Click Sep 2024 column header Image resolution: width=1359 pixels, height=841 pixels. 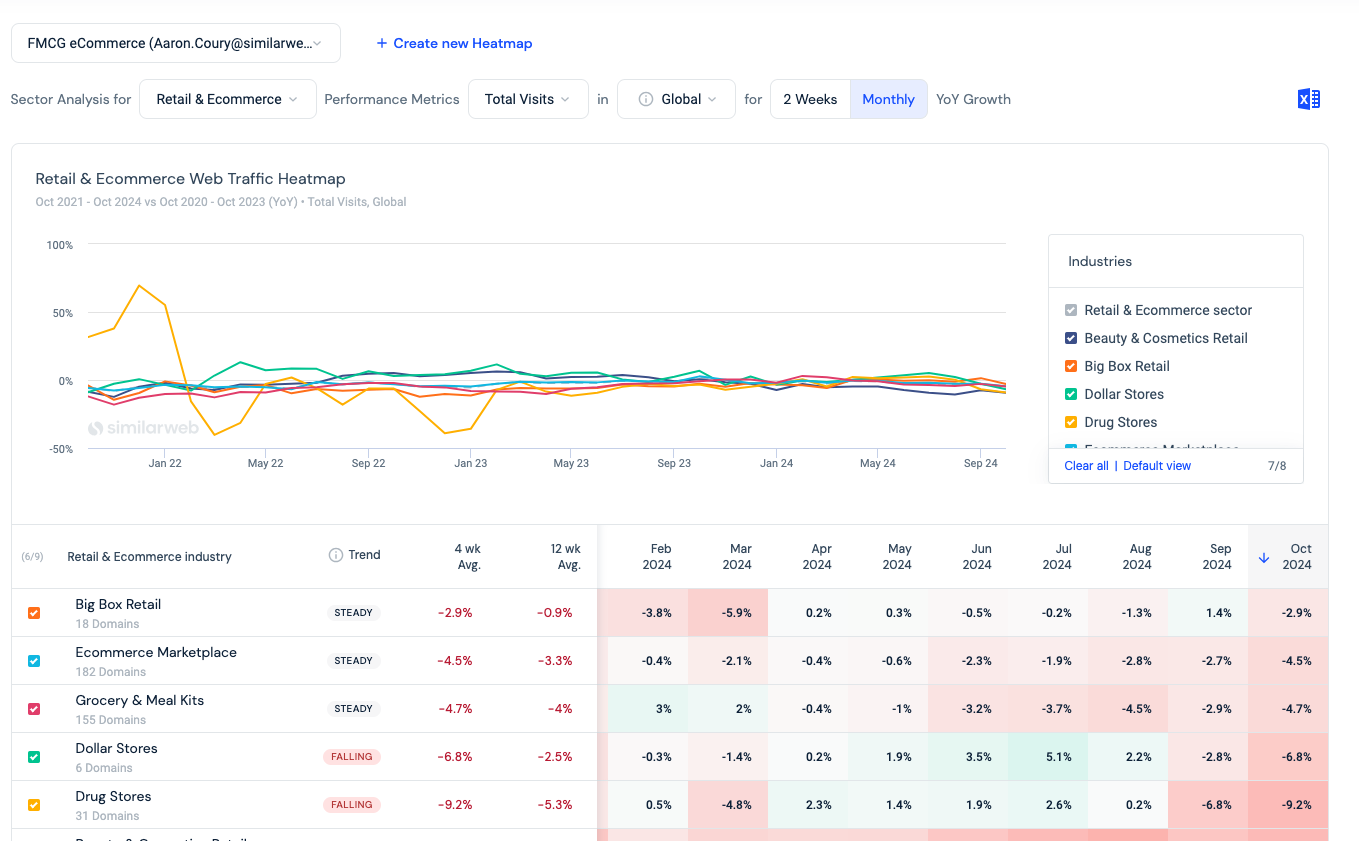pyautogui.click(x=1216, y=557)
